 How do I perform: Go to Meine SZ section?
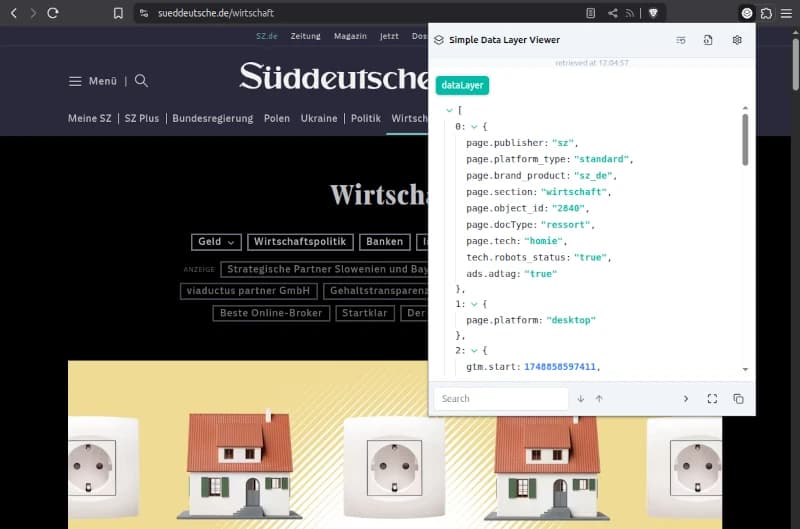pos(90,118)
